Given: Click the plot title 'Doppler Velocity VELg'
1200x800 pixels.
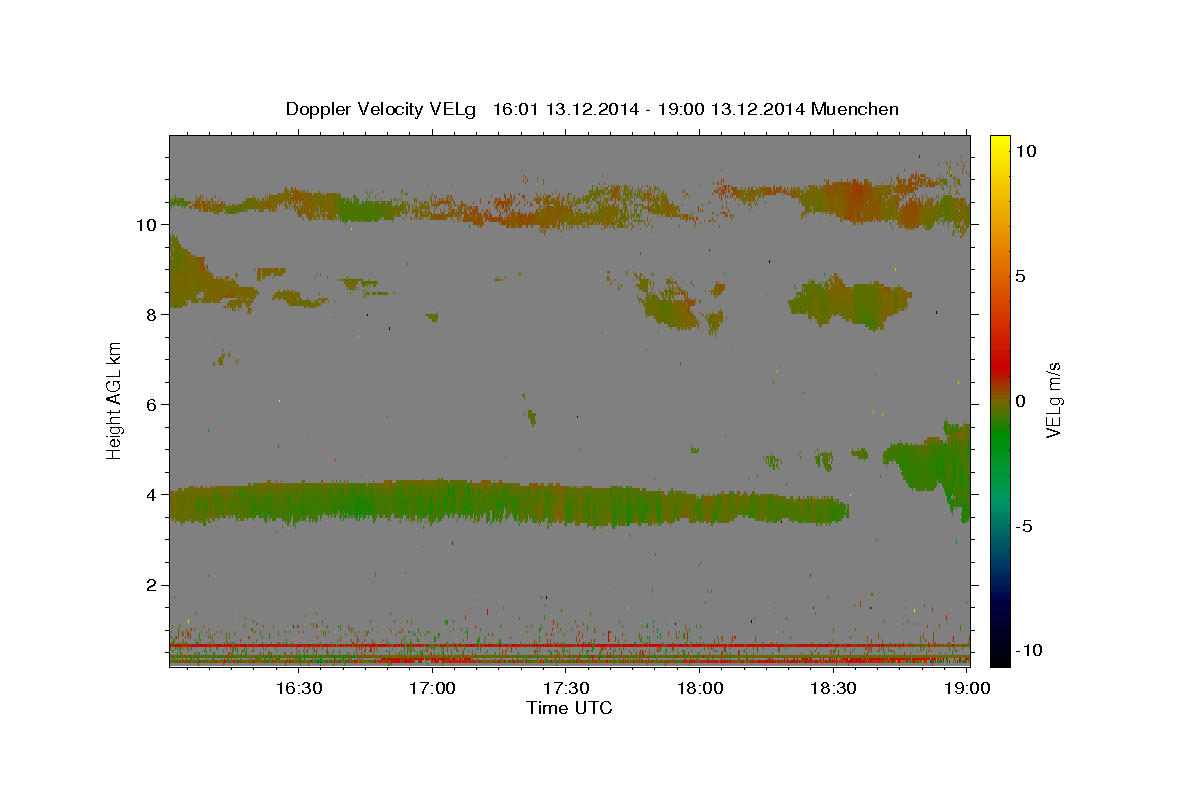Looking at the screenshot, I should (382, 109).
